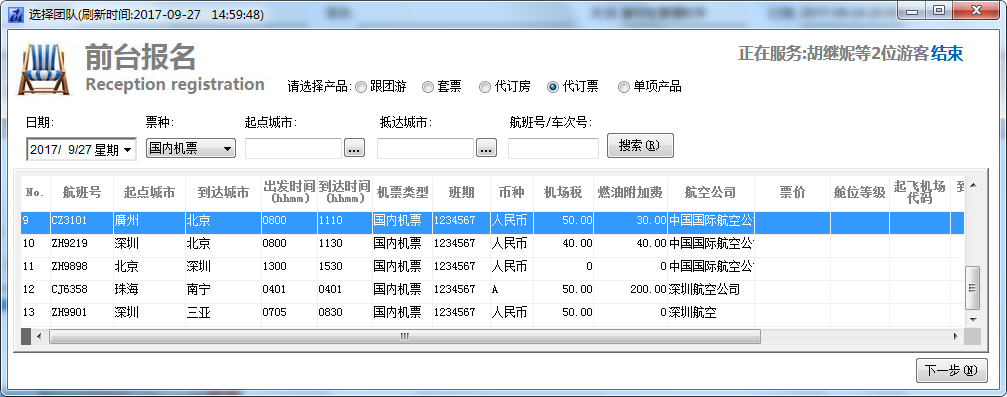Click the 下一步 next step button
1007x397 pixels.
click(951, 371)
